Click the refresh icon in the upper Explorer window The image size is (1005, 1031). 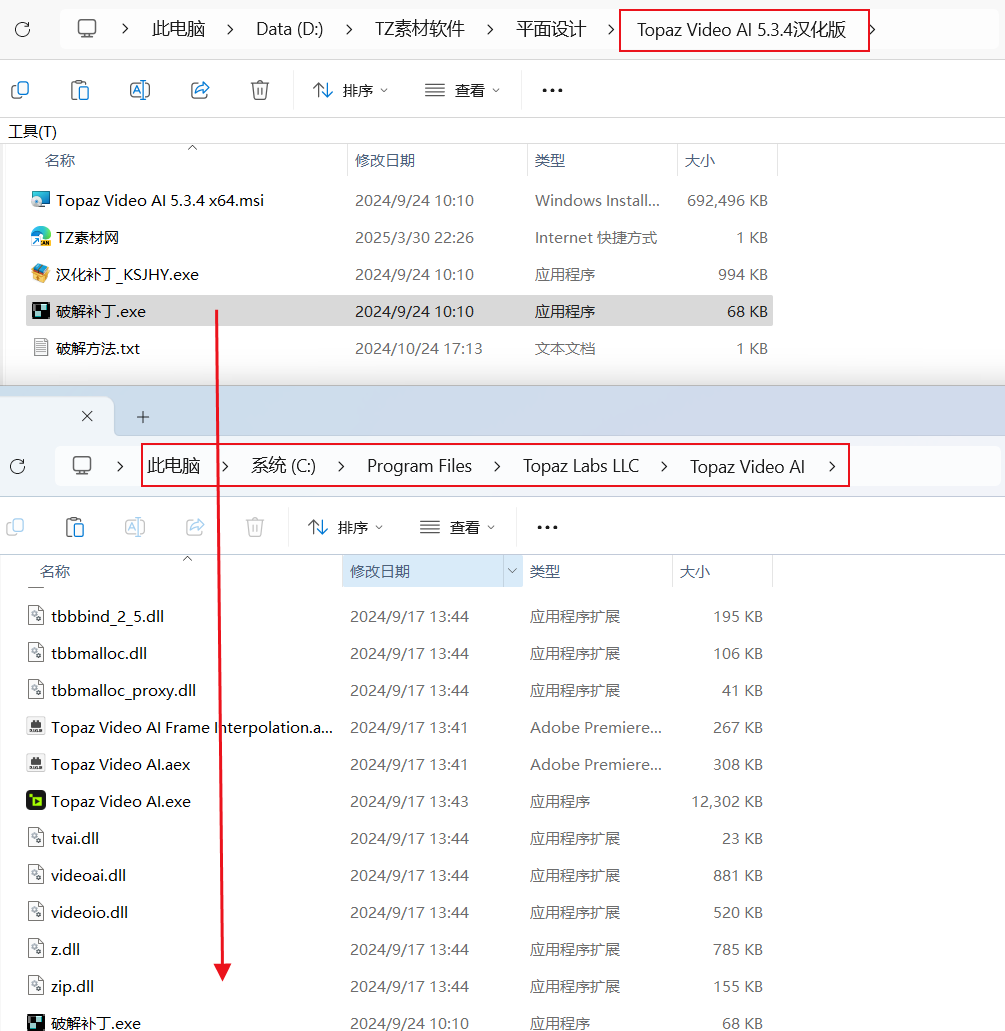(x=22, y=30)
